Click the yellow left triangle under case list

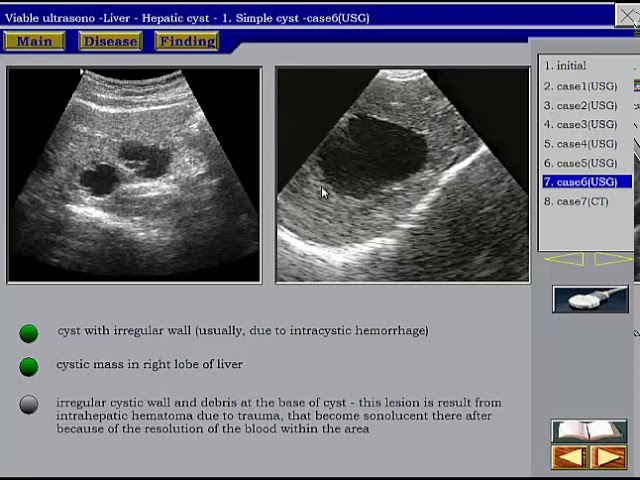(x=565, y=259)
